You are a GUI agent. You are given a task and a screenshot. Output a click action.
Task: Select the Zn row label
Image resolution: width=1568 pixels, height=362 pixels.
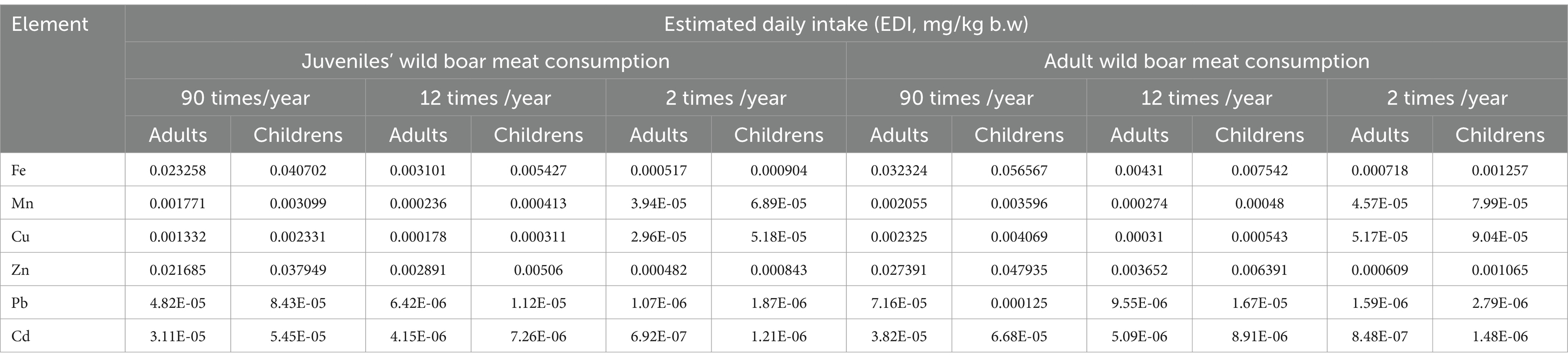62,269
